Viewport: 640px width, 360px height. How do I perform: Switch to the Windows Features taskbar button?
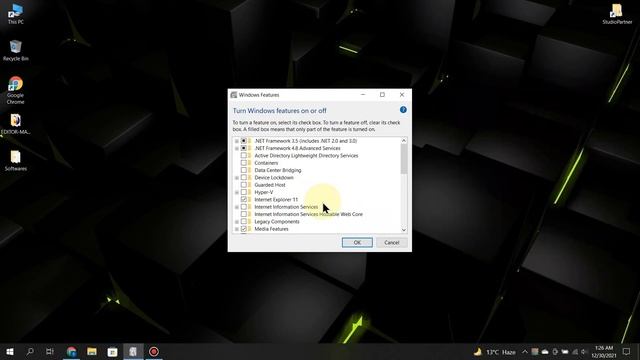pyautogui.click(x=133, y=351)
